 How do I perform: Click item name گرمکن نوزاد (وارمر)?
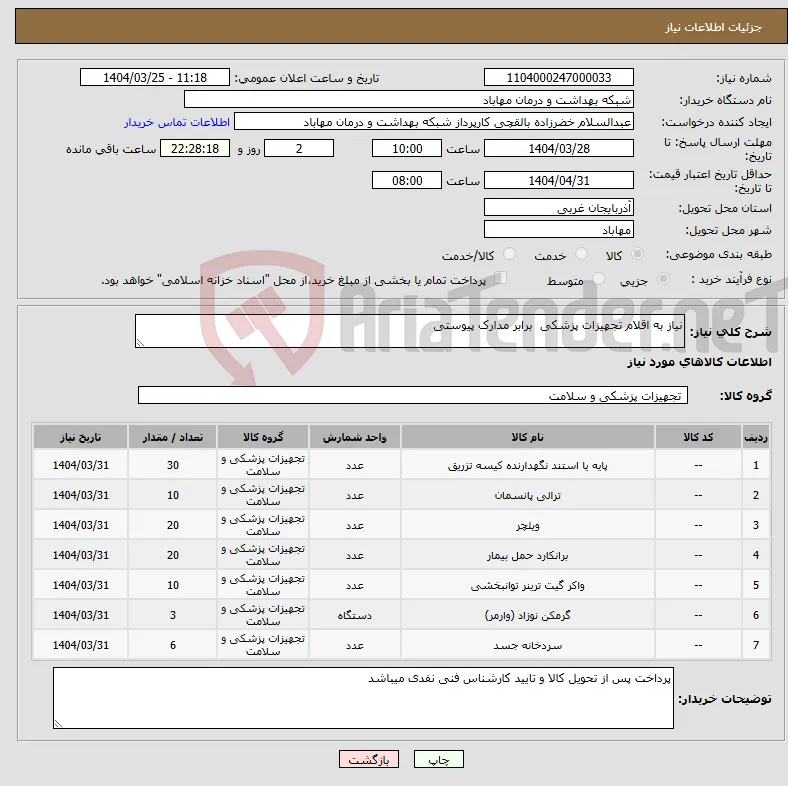click(x=528, y=615)
